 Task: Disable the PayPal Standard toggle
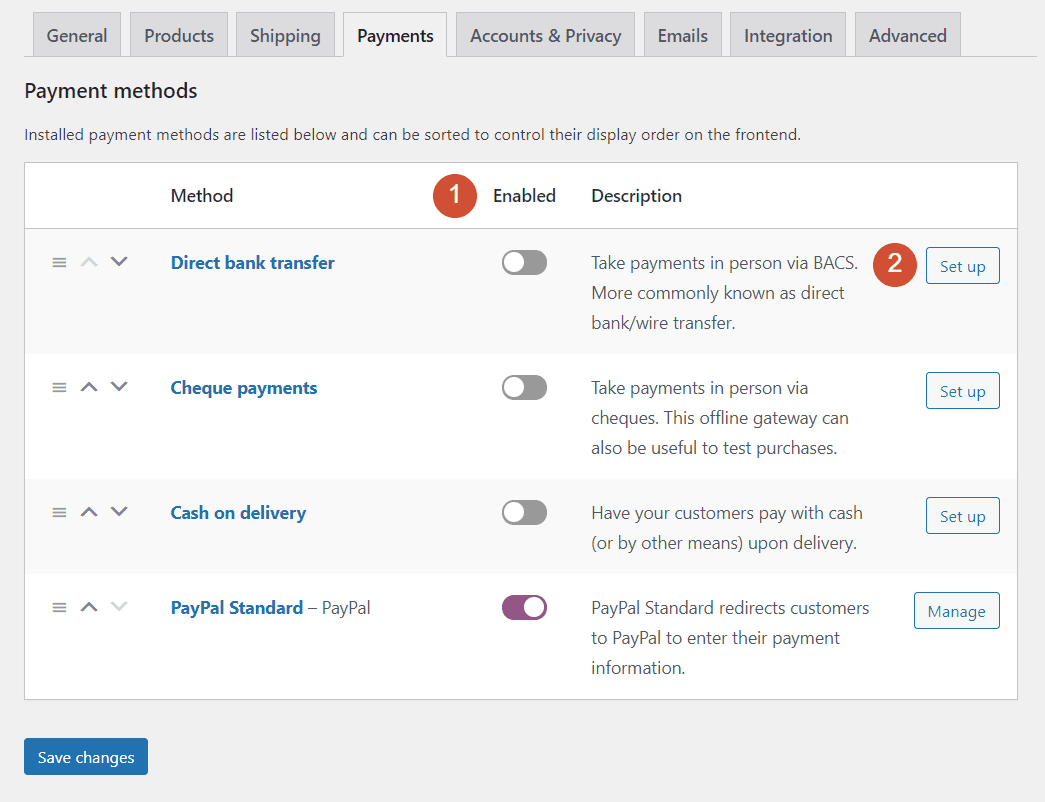point(524,607)
